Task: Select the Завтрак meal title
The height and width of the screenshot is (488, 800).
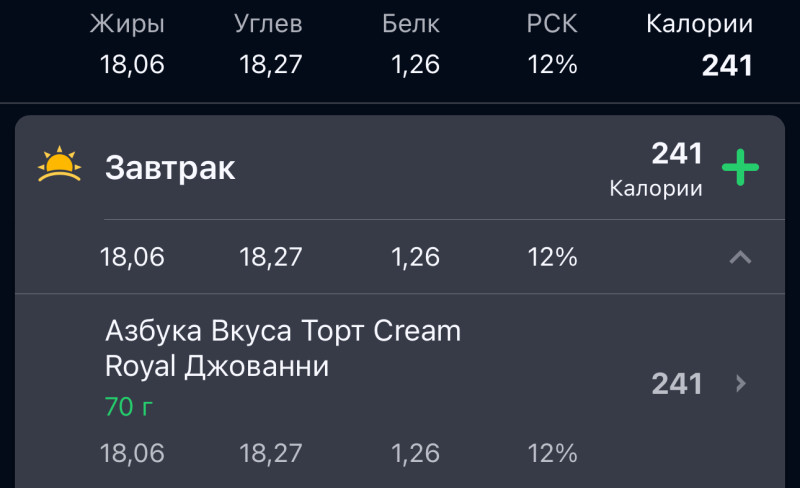Action: (170, 168)
